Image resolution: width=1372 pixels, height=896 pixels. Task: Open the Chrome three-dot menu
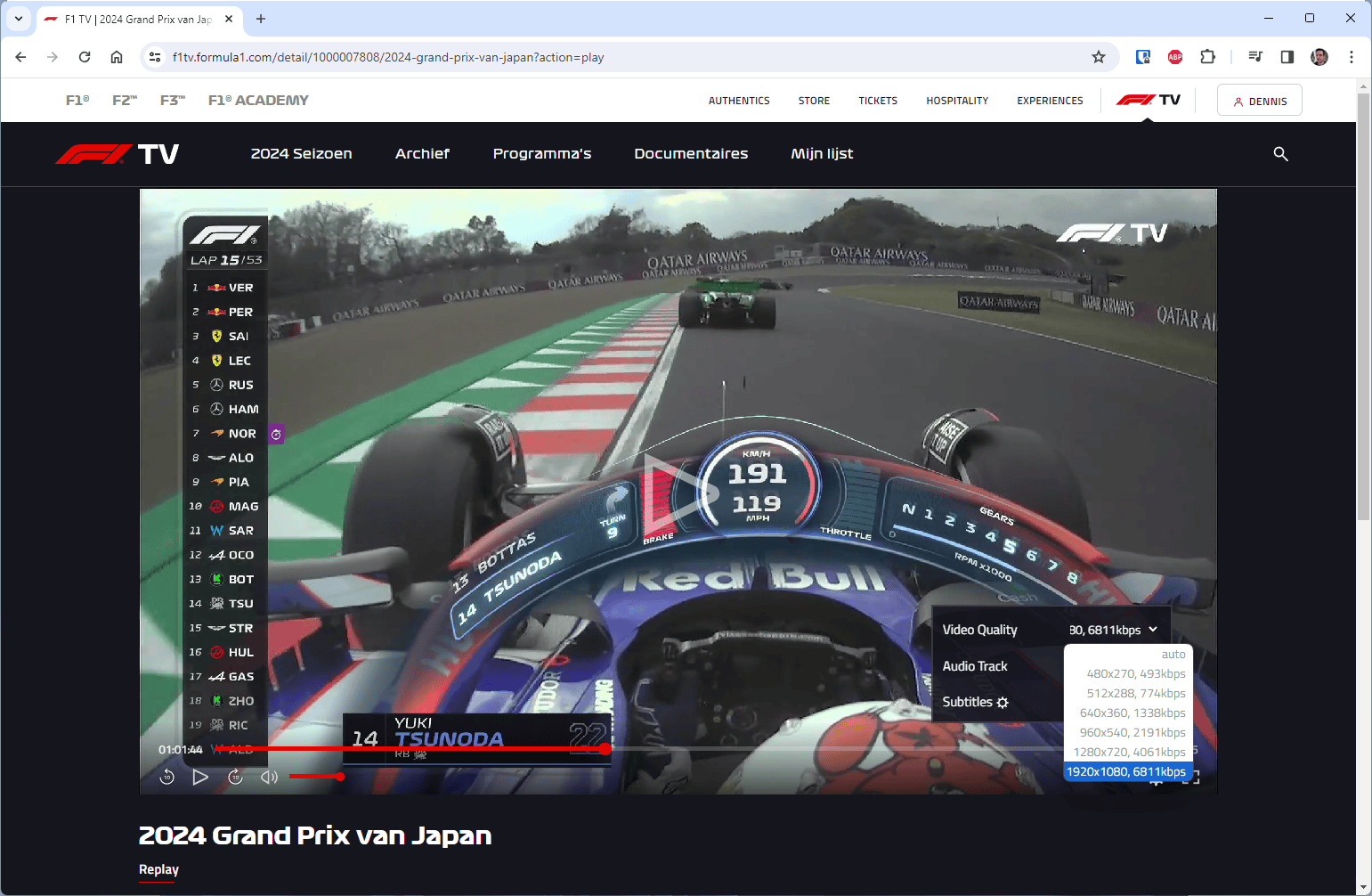1352,57
